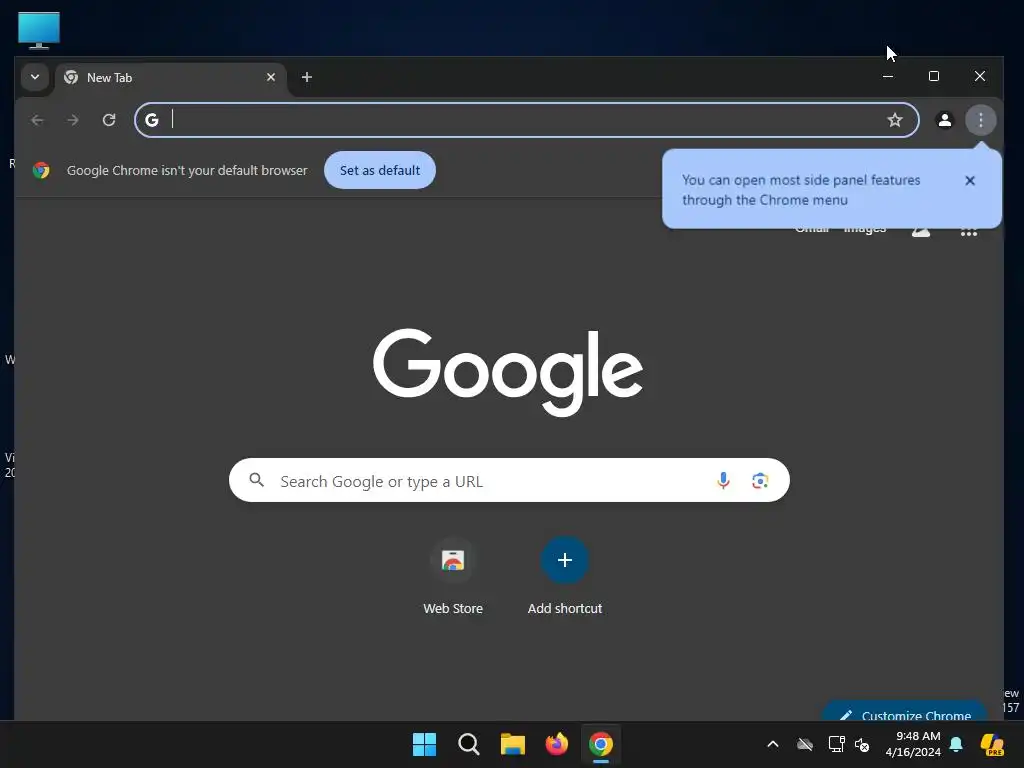Close the Chrome window
Screen dimensions: 1024x768
click(980, 76)
